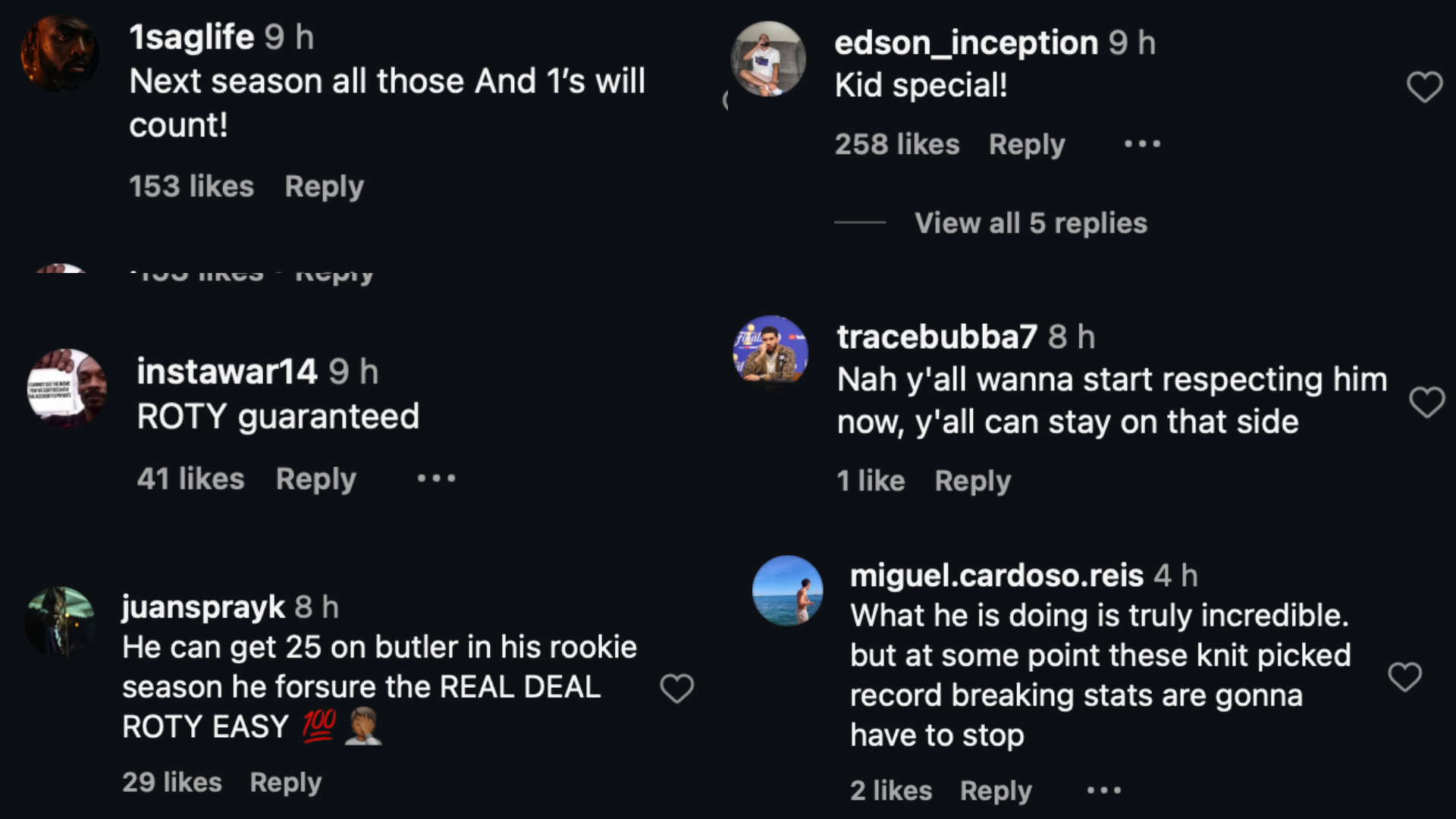Reply to the "Kid special!" comment
The width and height of the screenshot is (1456, 819).
coord(1027,144)
